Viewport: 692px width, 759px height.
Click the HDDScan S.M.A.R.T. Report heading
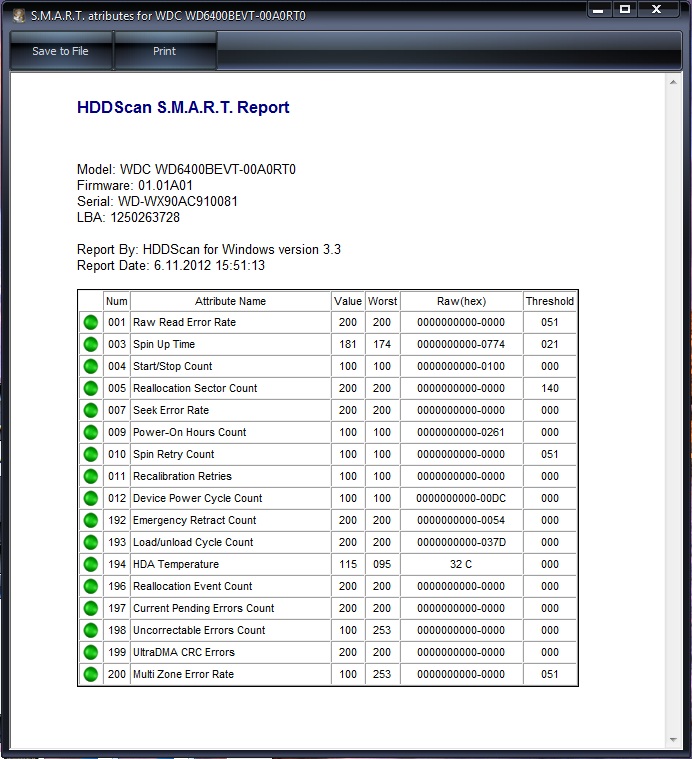click(x=183, y=107)
